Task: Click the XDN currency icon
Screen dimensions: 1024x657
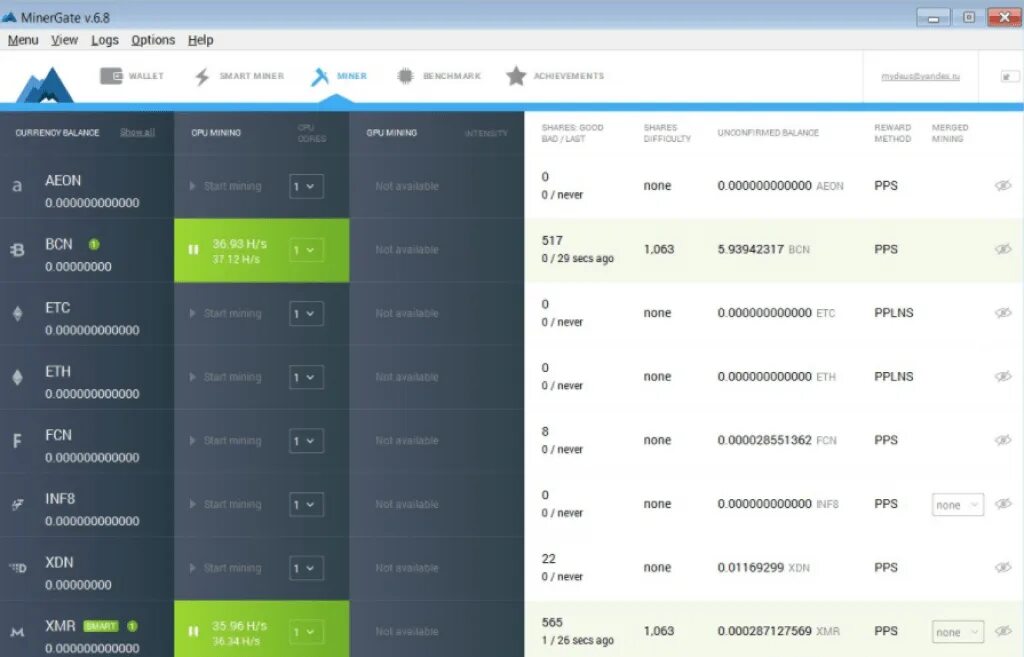Action: pyautogui.click(x=18, y=568)
